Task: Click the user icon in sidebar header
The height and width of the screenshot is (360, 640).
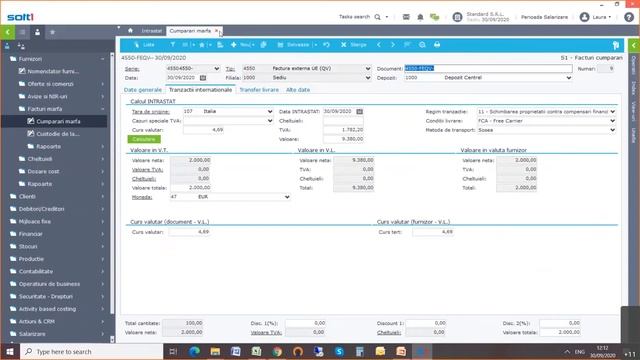Action: pyautogui.click(x=37, y=32)
